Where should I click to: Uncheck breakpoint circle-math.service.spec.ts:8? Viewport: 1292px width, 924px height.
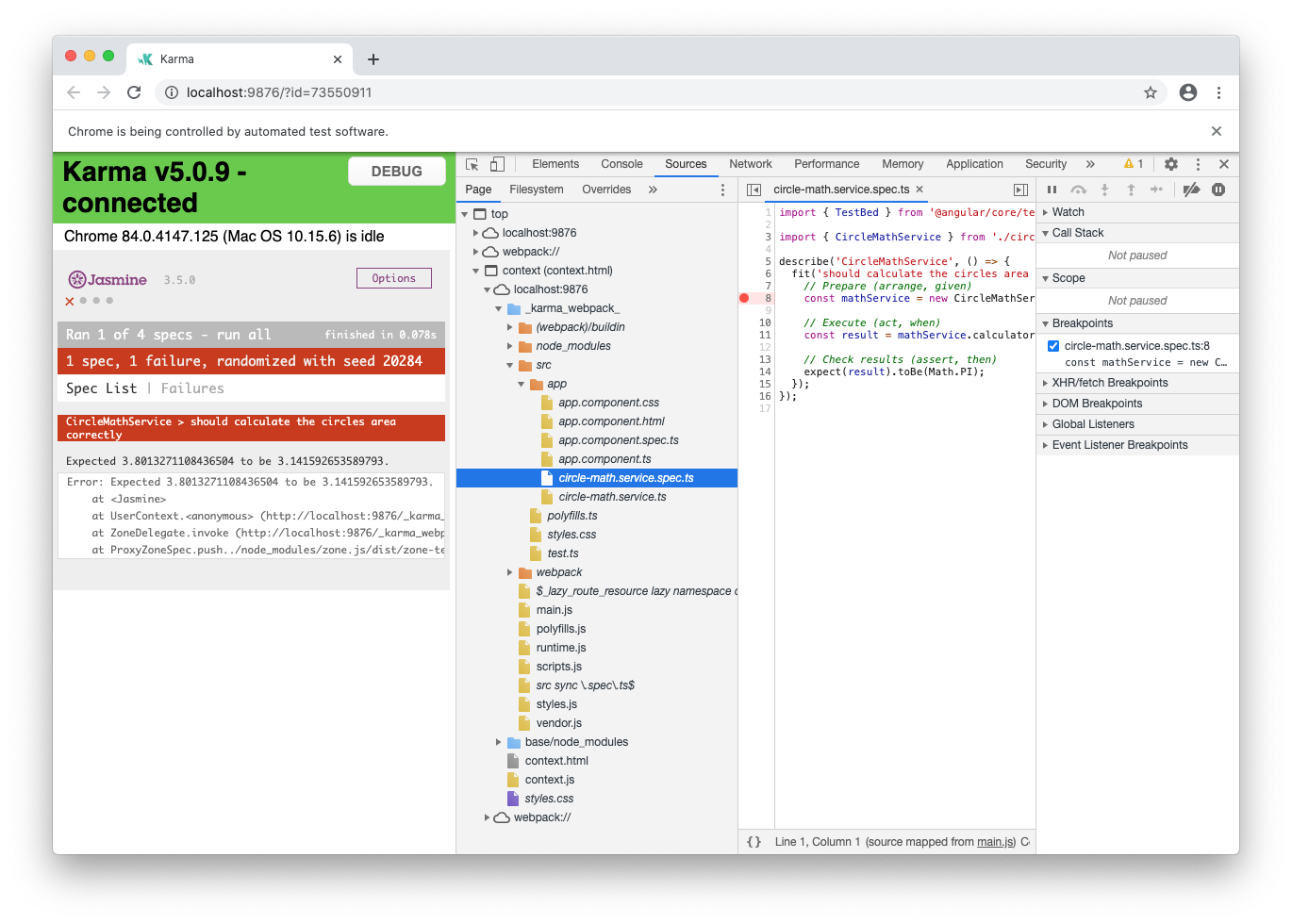[1053, 346]
